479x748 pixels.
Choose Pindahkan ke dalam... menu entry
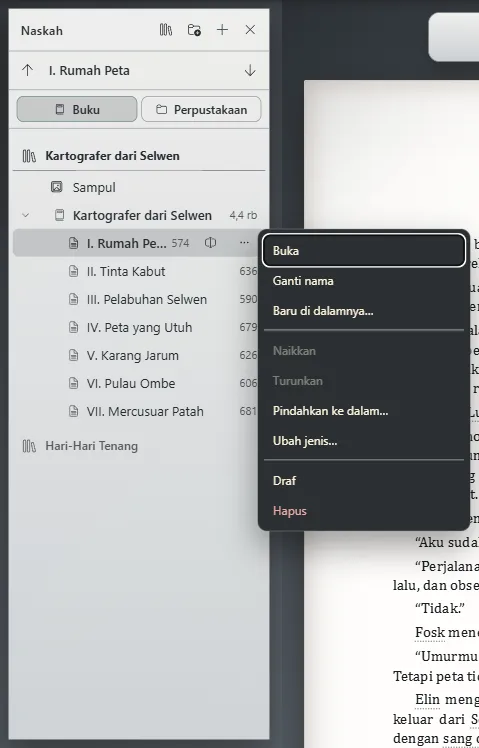[364, 411]
